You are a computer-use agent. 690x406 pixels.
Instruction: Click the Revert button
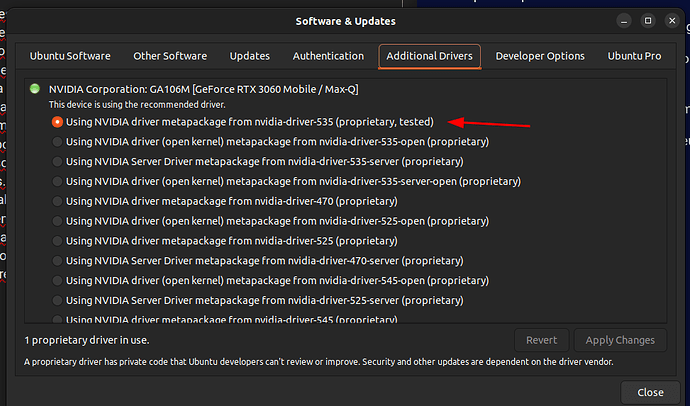click(x=541, y=340)
